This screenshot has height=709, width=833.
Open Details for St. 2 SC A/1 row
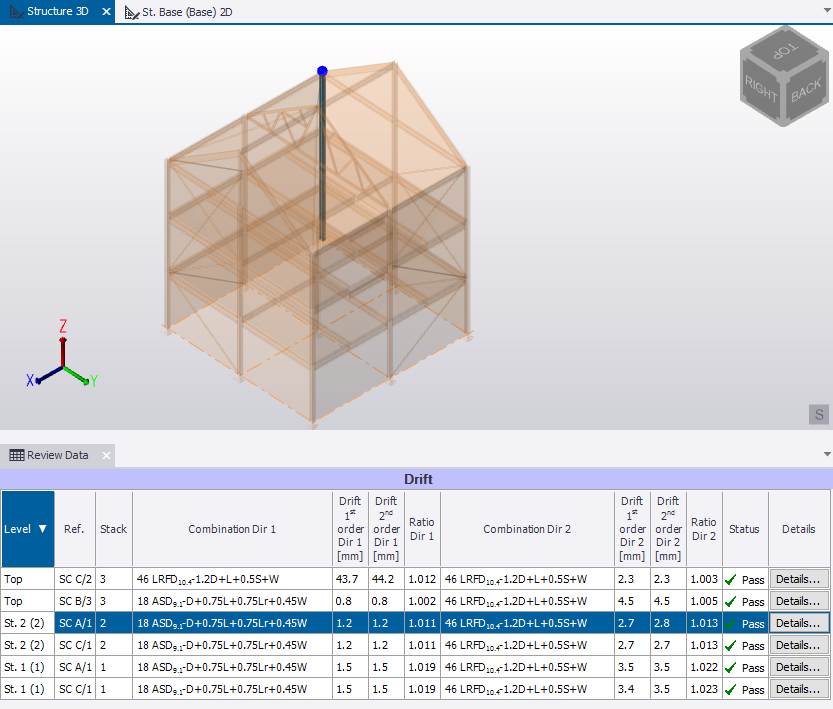[799, 623]
